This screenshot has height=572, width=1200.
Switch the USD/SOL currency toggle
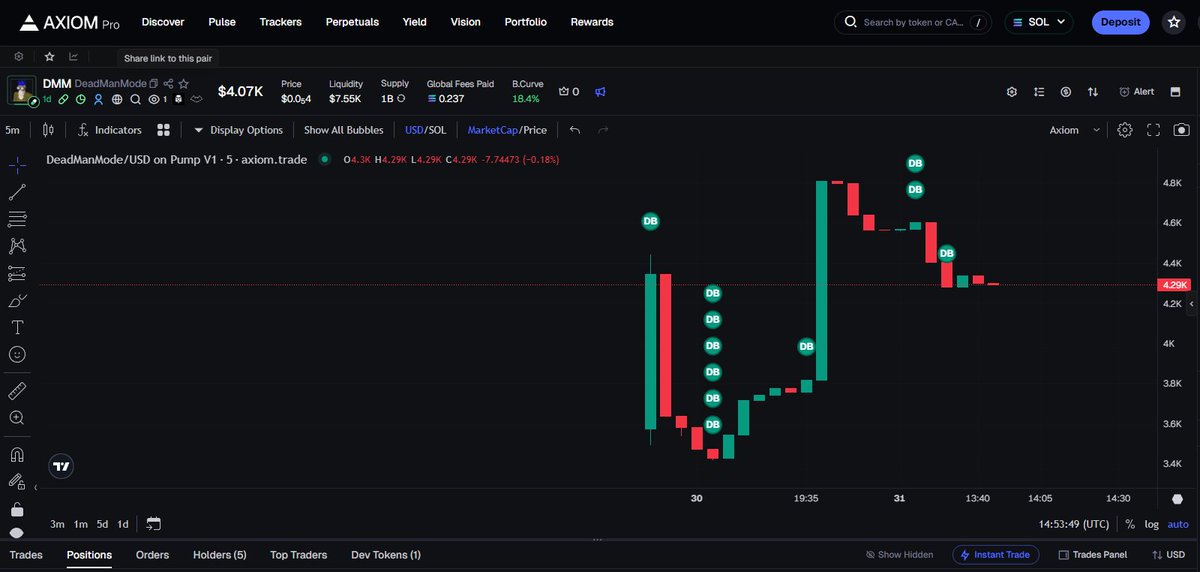click(x=425, y=130)
